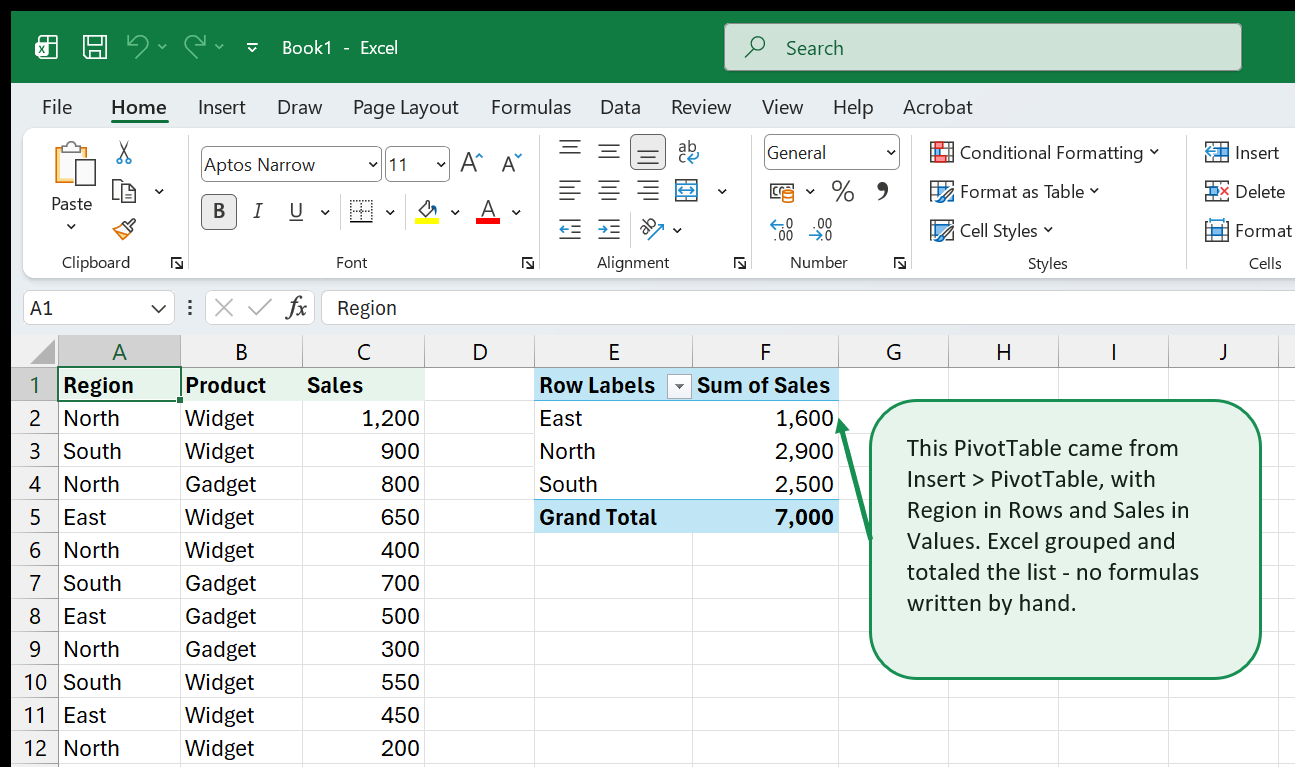Click Insert cells button
1295x767 pixels.
tap(1242, 152)
